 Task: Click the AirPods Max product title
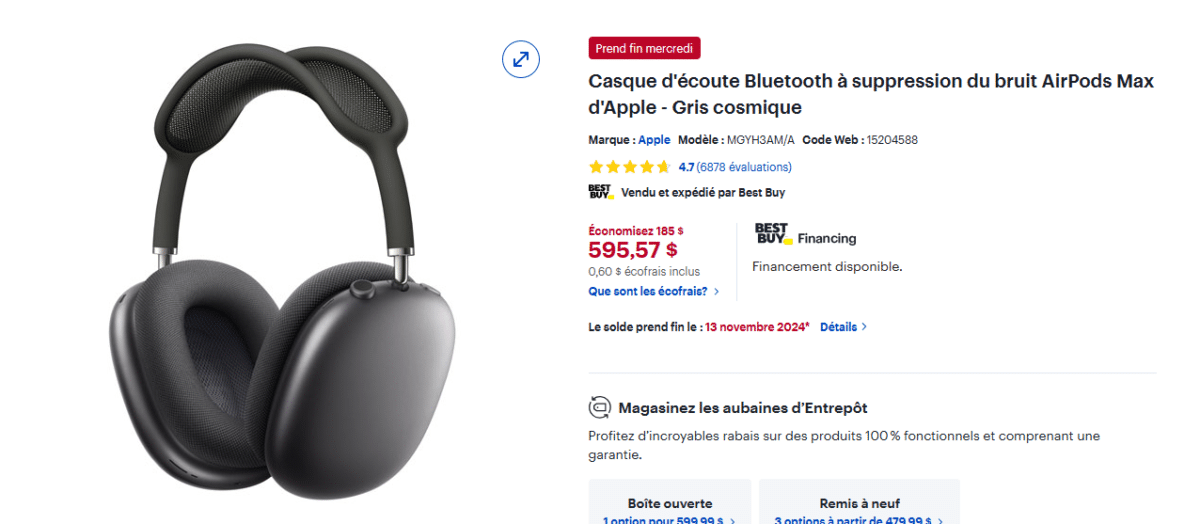coord(871,94)
